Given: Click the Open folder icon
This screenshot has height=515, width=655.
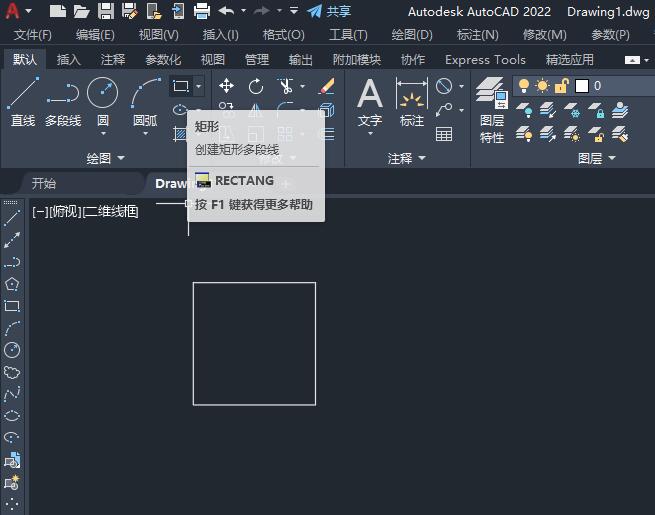Looking at the screenshot, I should click(x=81, y=11).
